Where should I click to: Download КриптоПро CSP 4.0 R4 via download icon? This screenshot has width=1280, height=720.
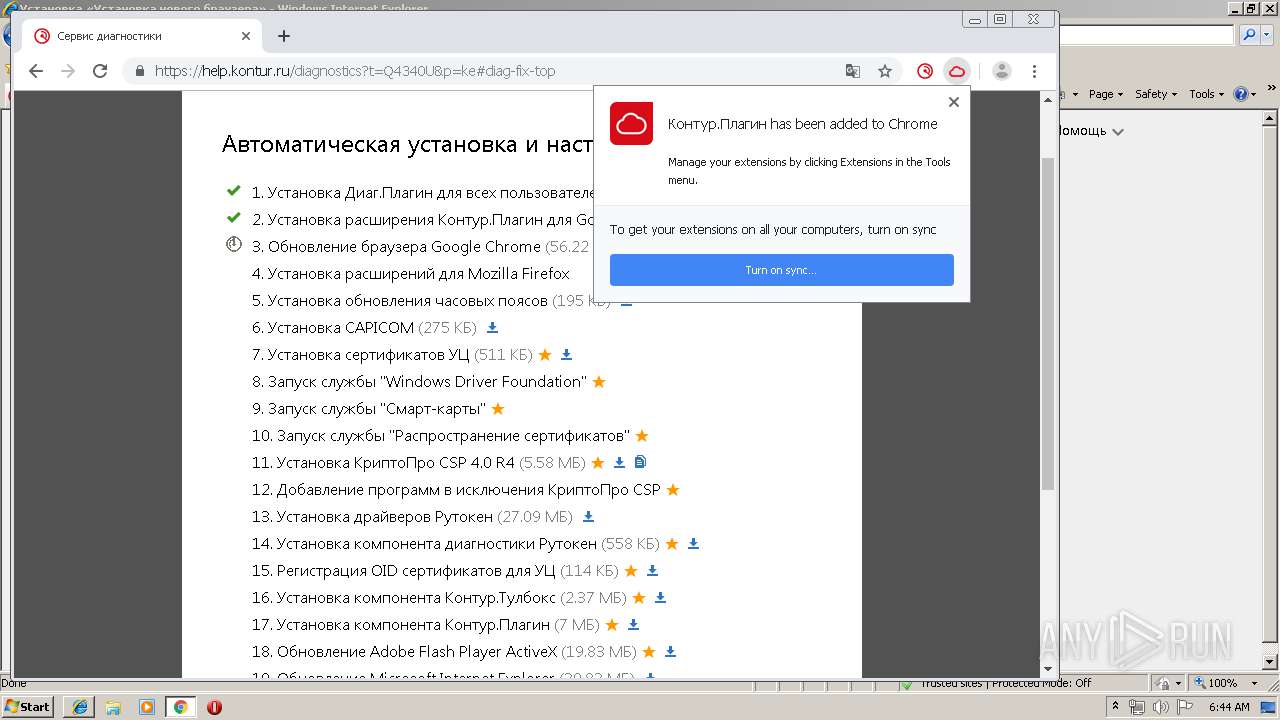pyautogui.click(x=619, y=463)
